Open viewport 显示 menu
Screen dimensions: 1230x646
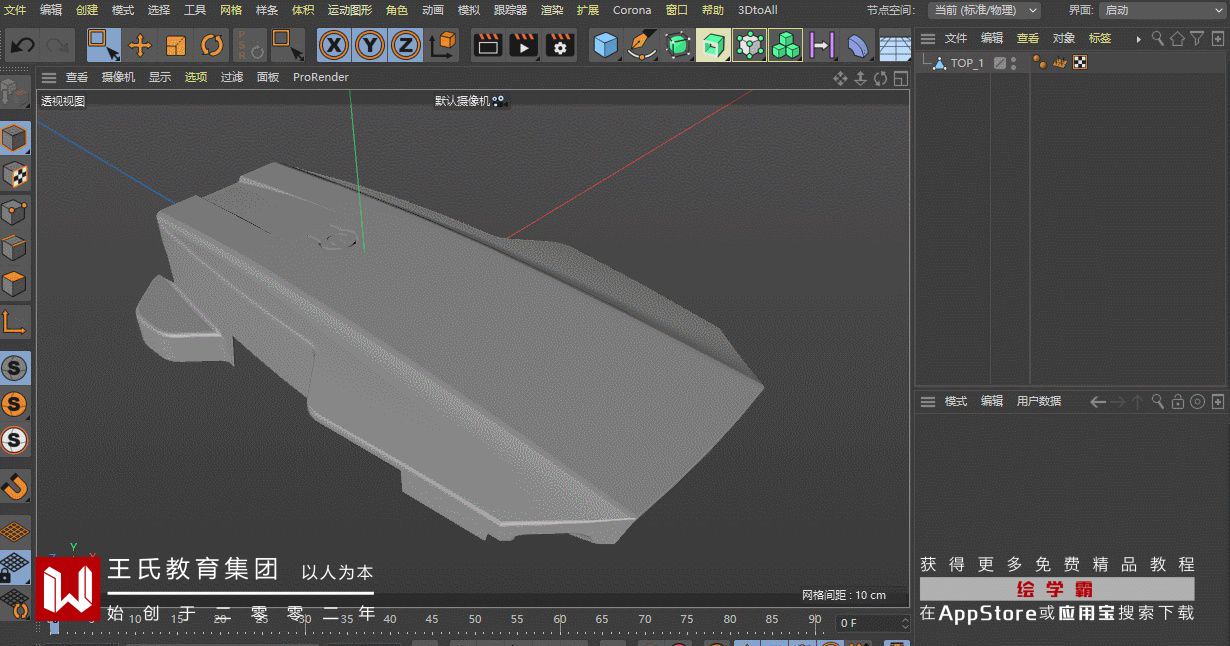point(160,77)
